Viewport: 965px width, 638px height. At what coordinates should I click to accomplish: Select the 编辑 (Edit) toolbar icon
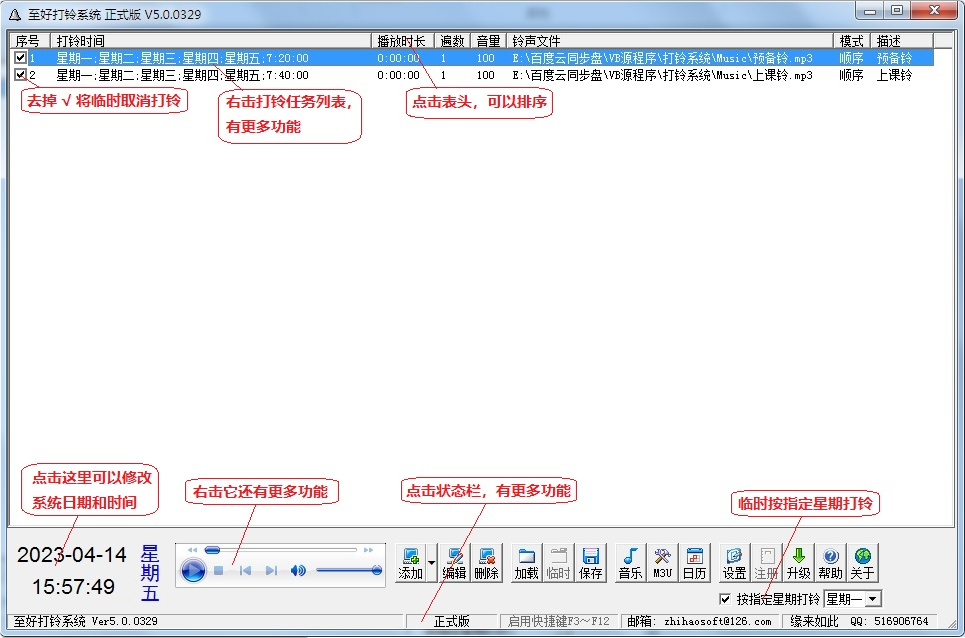coord(454,561)
